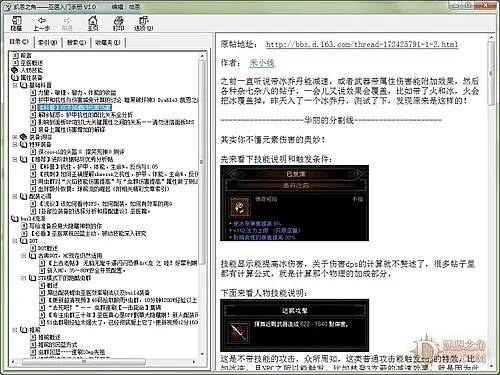Select topic 影响到面板DPS的几大关键属性

point(116,122)
